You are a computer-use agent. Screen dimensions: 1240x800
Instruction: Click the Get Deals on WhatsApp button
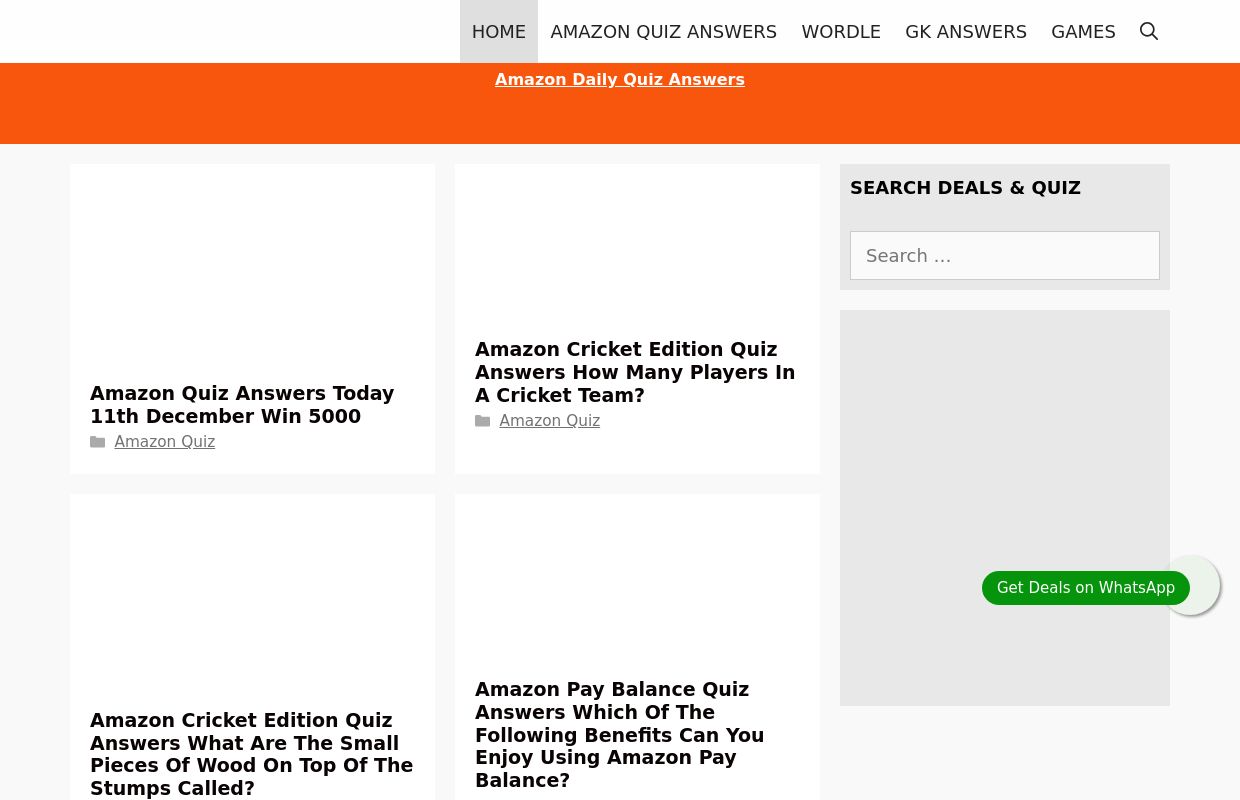[1086, 588]
